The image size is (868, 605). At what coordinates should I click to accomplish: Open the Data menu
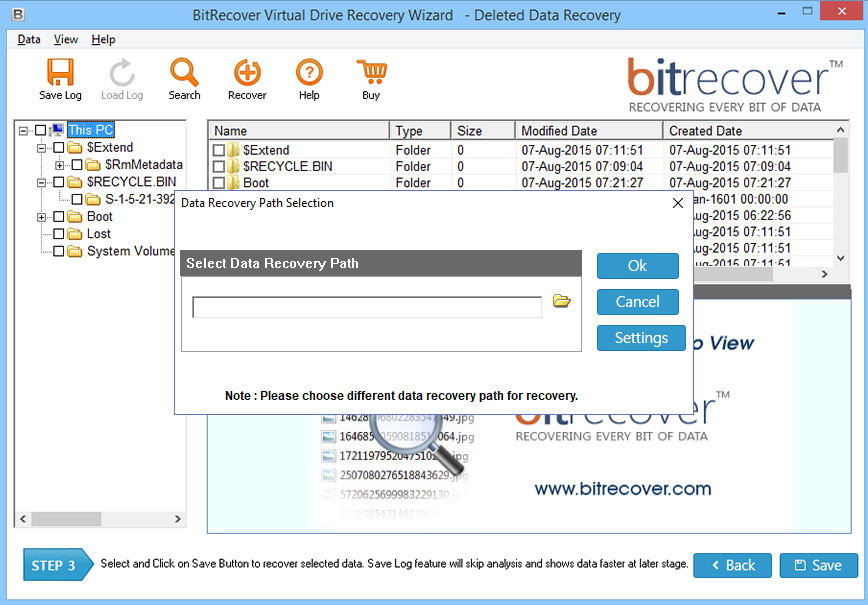[x=29, y=39]
